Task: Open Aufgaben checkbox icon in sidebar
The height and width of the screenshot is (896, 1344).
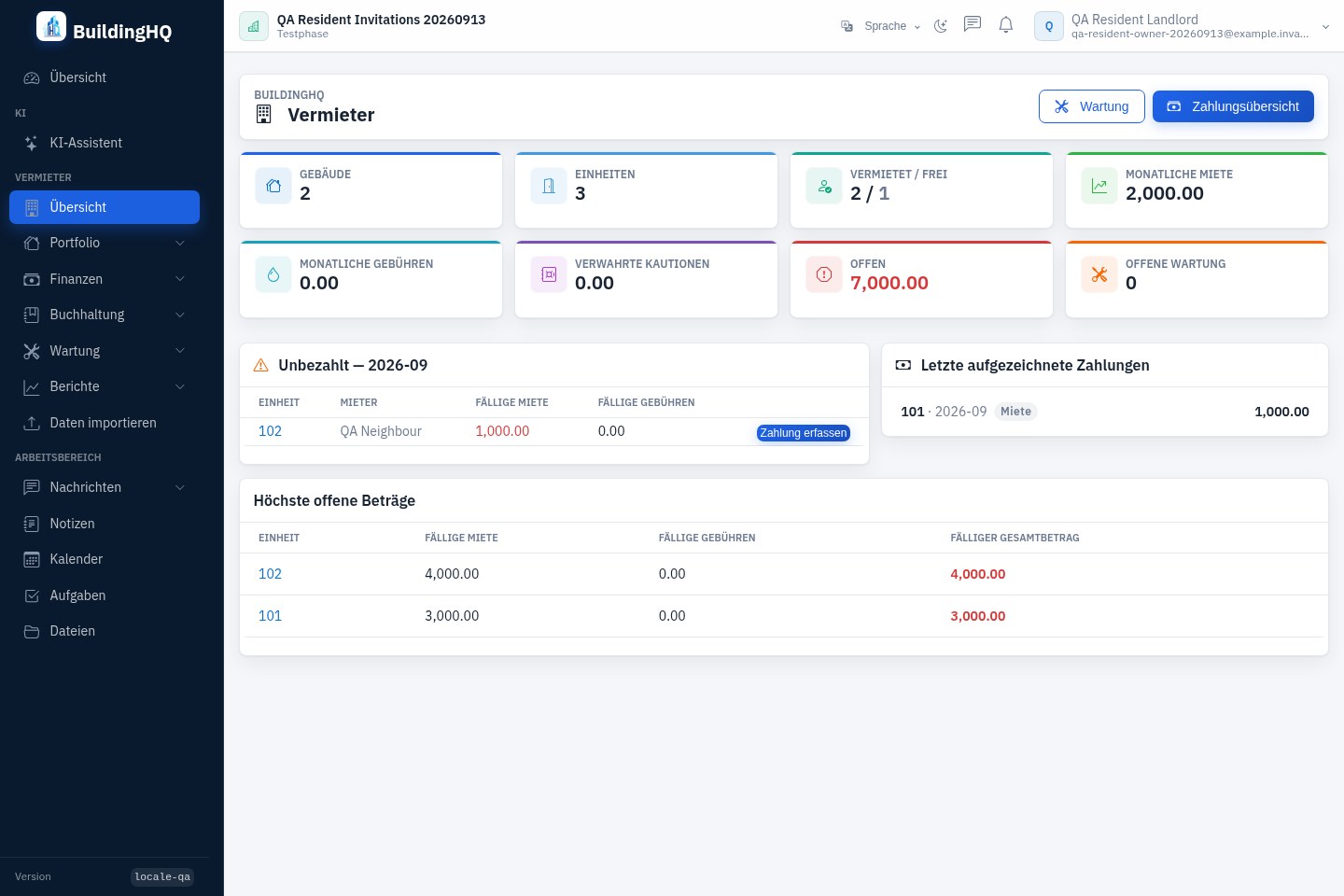Action: [32, 595]
